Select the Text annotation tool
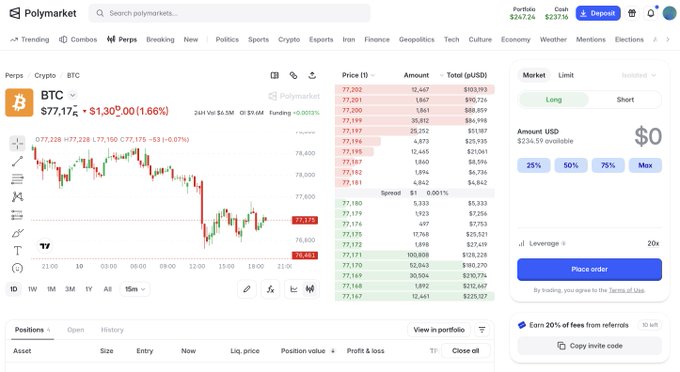Viewport: 680px width, 372px height. coord(17,251)
